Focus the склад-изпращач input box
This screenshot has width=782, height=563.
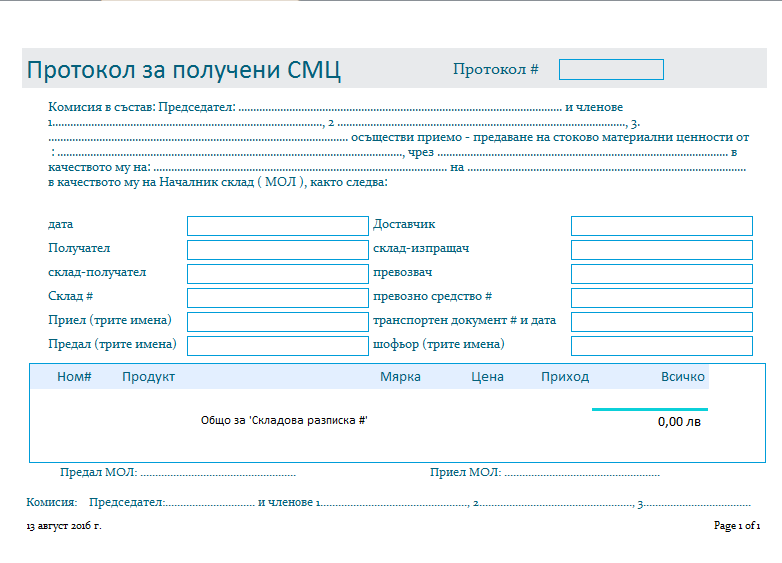tap(662, 250)
